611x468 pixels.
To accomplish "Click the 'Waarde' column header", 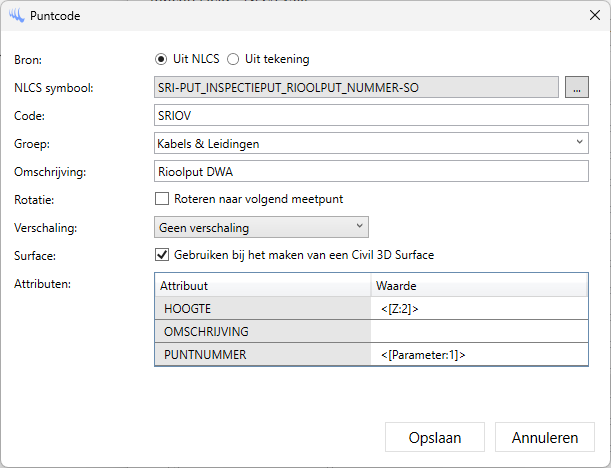I will click(x=479, y=286).
